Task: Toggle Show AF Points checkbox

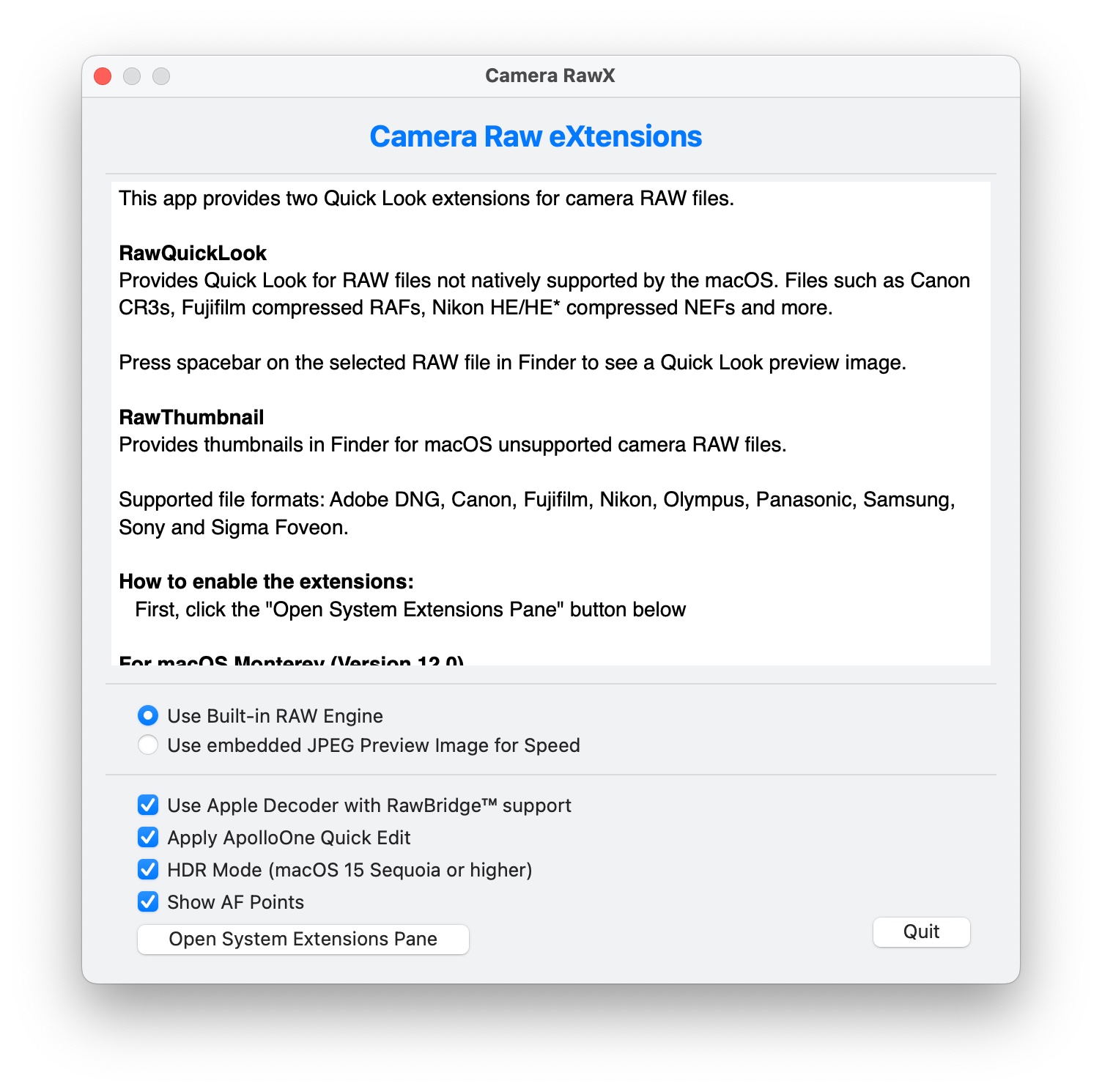Action: click(148, 902)
